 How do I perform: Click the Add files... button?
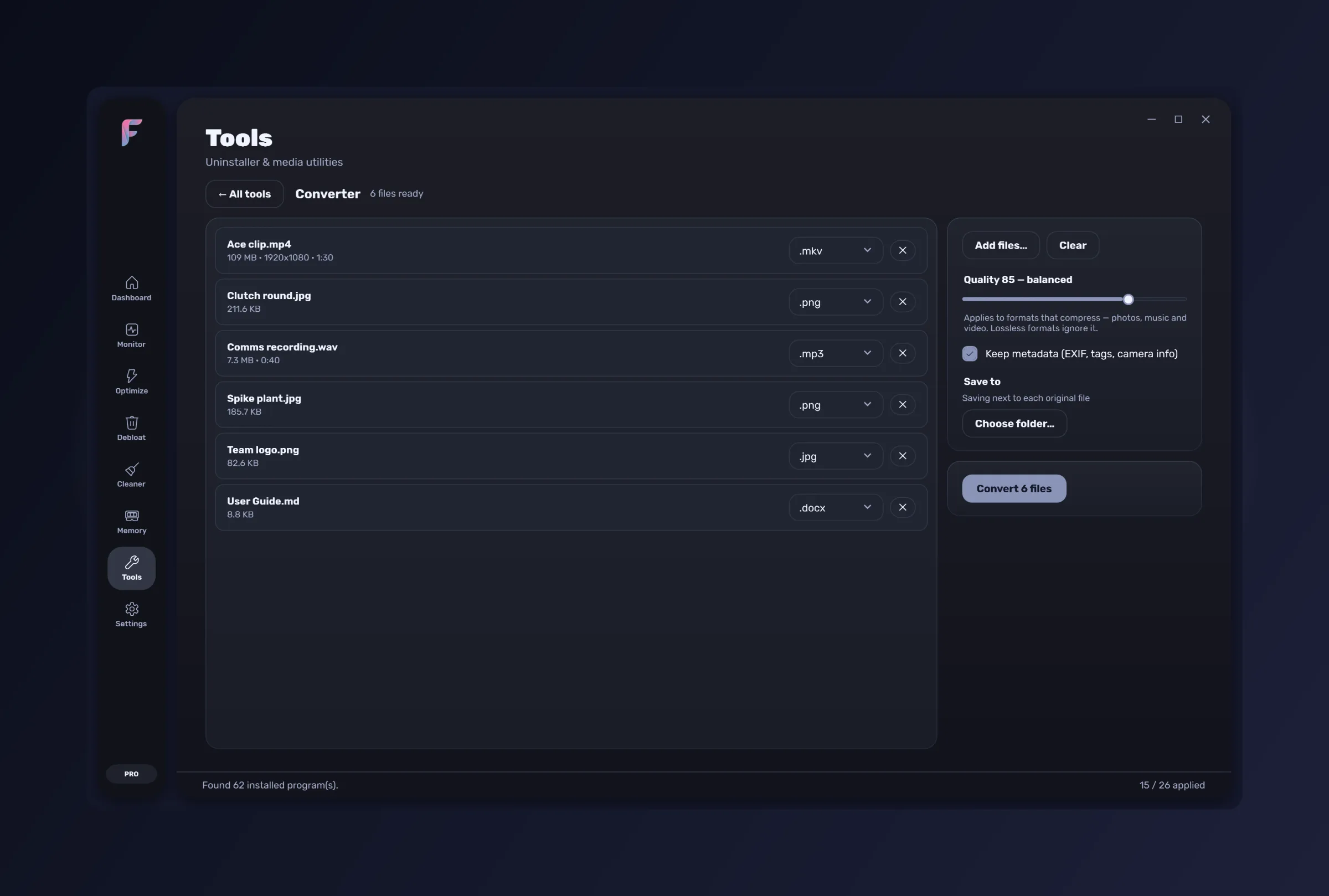coord(1001,245)
